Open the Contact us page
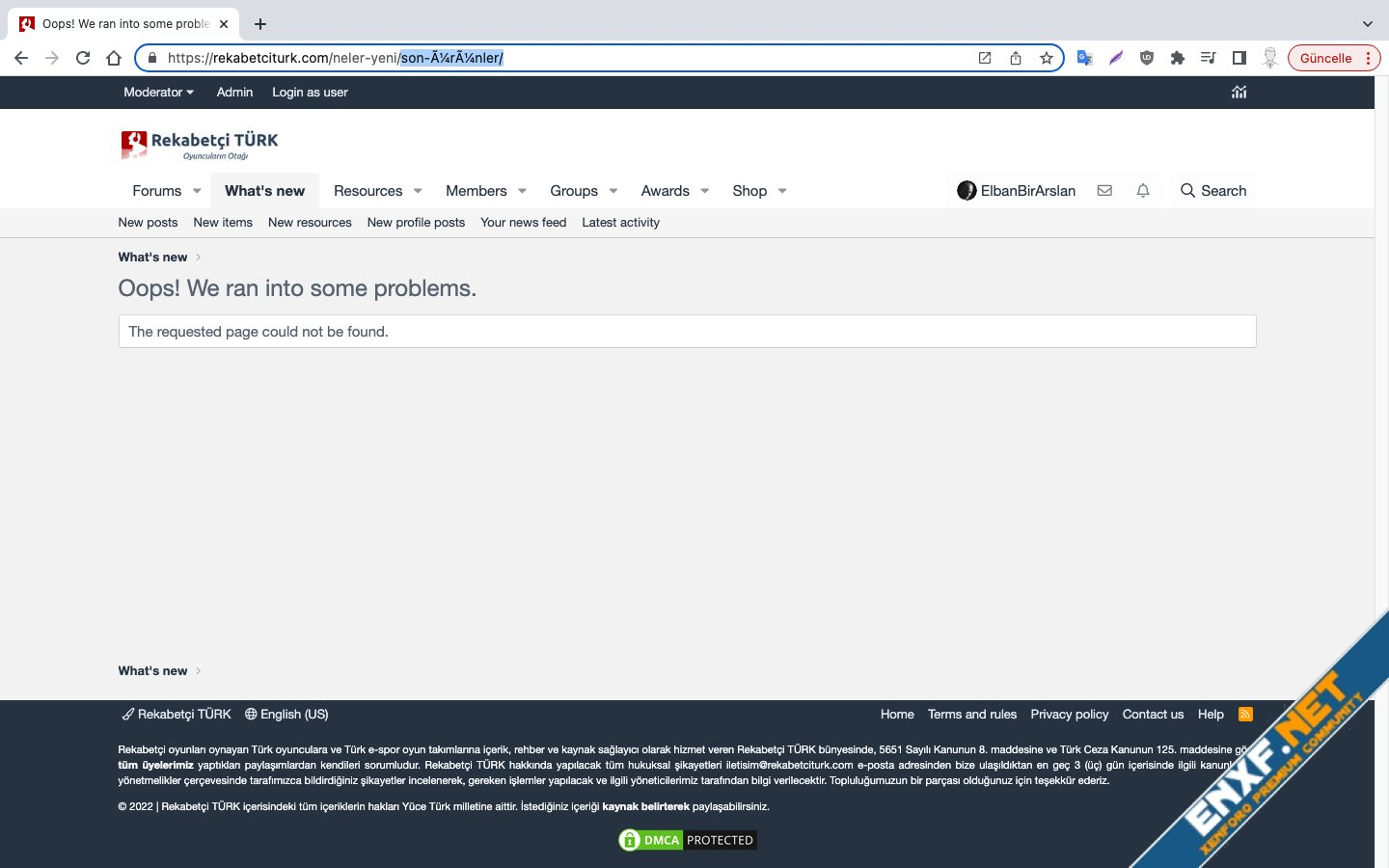This screenshot has width=1389, height=868. click(x=1153, y=715)
